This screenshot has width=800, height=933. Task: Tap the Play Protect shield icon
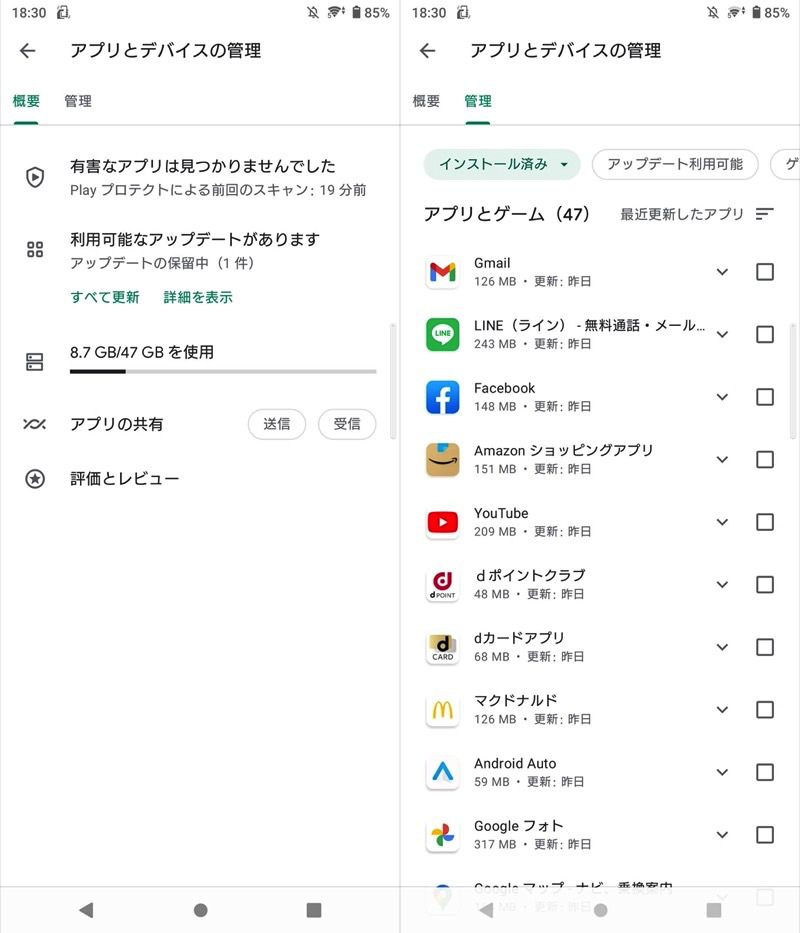tap(35, 177)
